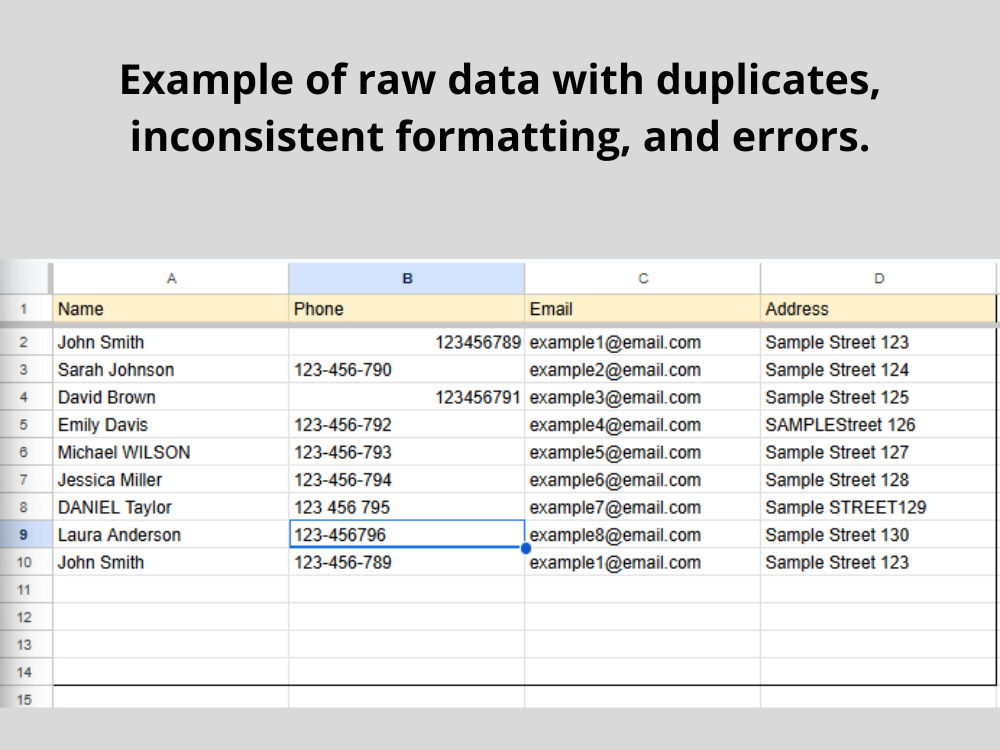Select cell 'example5@email.com'
This screenshot has height=750, width=1000.
(643, 452)
